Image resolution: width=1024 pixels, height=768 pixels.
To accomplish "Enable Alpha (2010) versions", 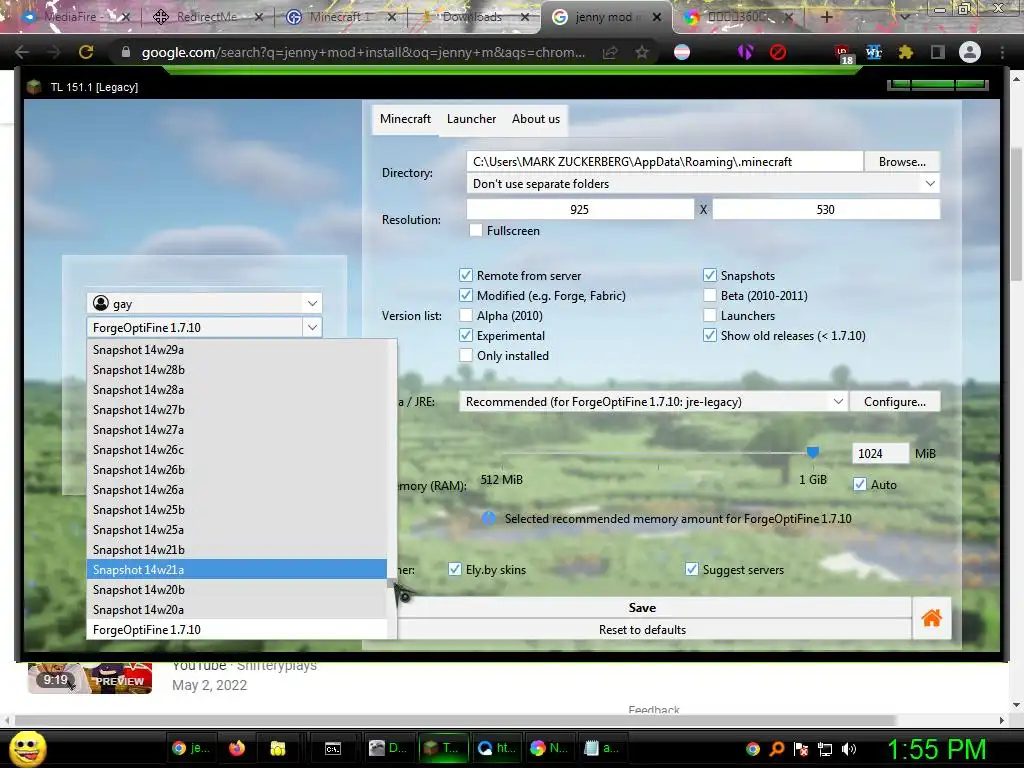I will tap(466, 315).
